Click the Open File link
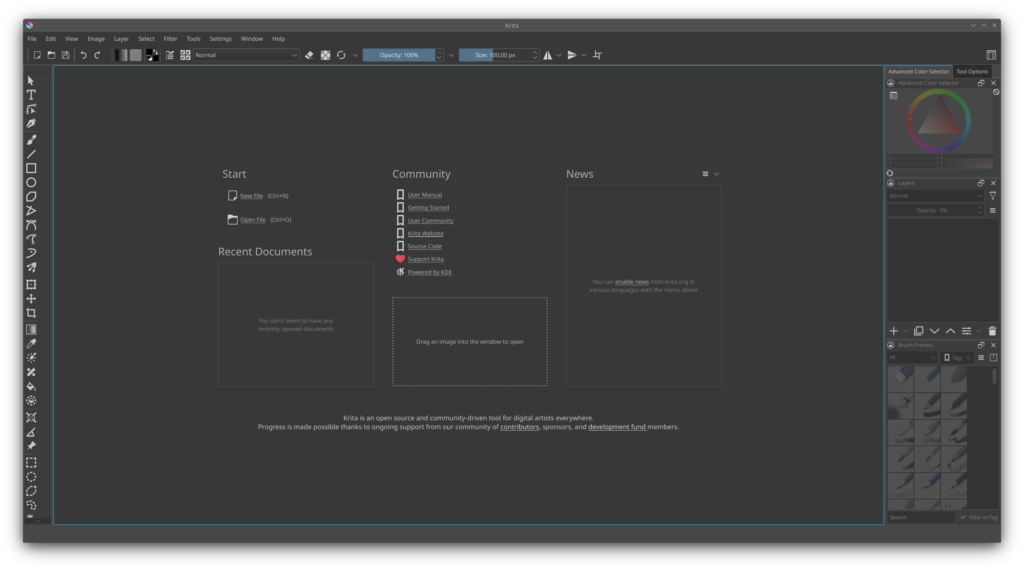Screen dimensions: 1024x570 click(253, 220)
